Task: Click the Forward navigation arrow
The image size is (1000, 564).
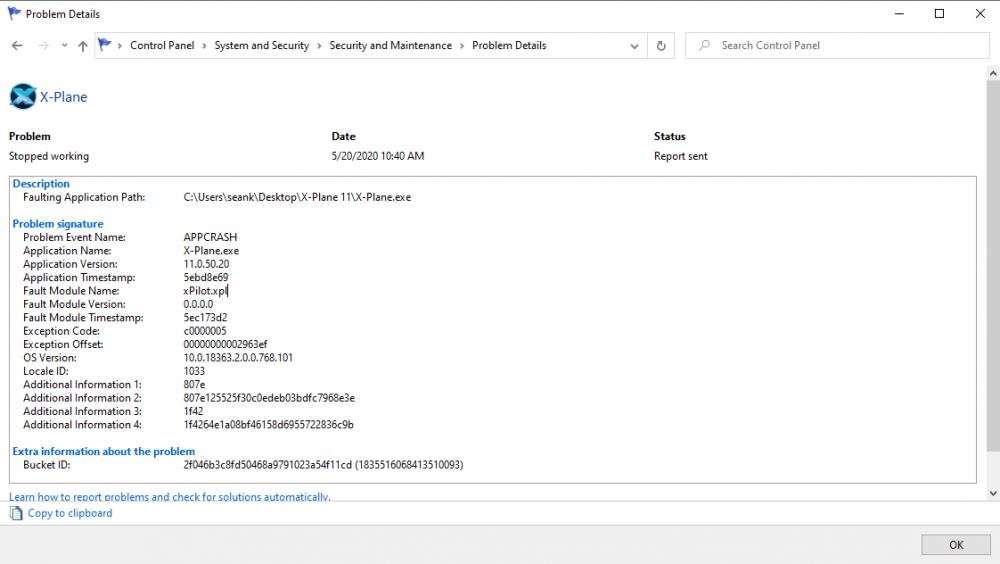Action: coord(43,46)
